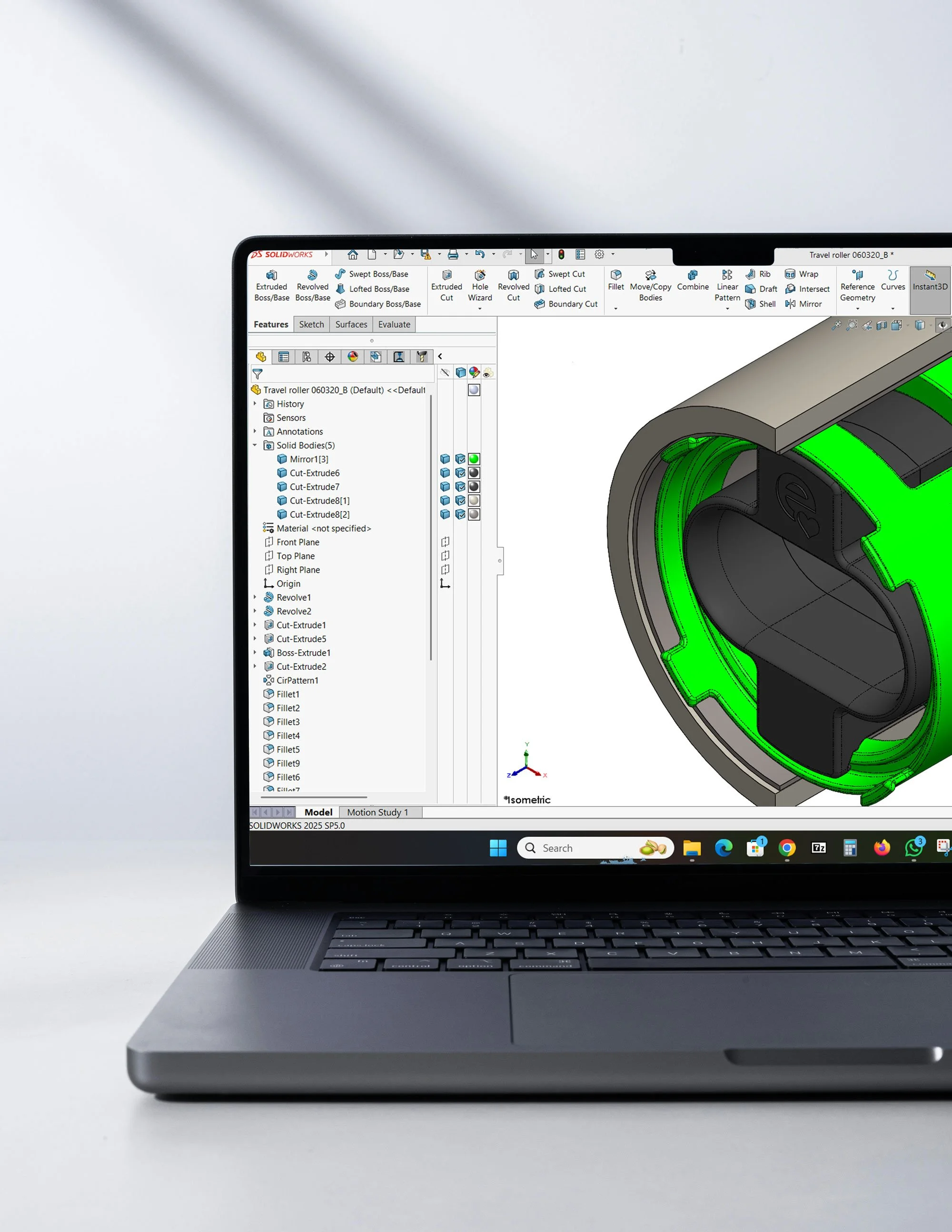Hide the Front Plane in display pane
This screenshot has width=952, height=1232.
(445, 542)
